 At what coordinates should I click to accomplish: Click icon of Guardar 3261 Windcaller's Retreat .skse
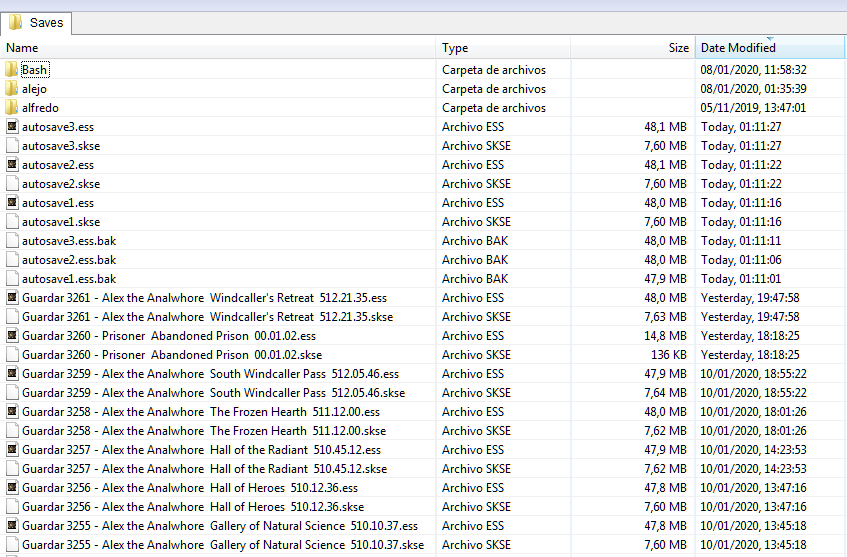12,317
